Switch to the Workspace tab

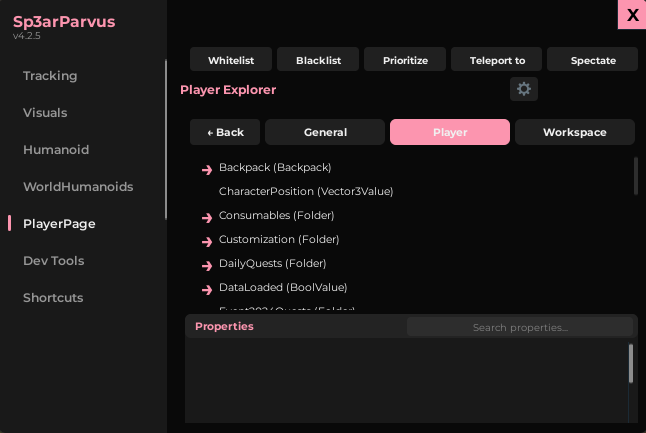click(x=575, y=132)
